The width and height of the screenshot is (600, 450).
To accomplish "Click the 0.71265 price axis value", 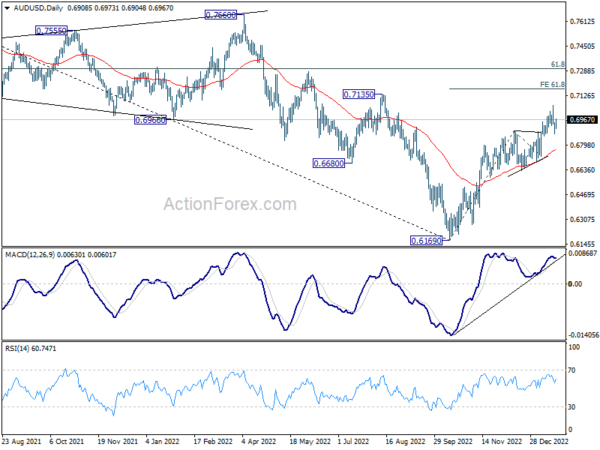I will click(x=582, y=96).
